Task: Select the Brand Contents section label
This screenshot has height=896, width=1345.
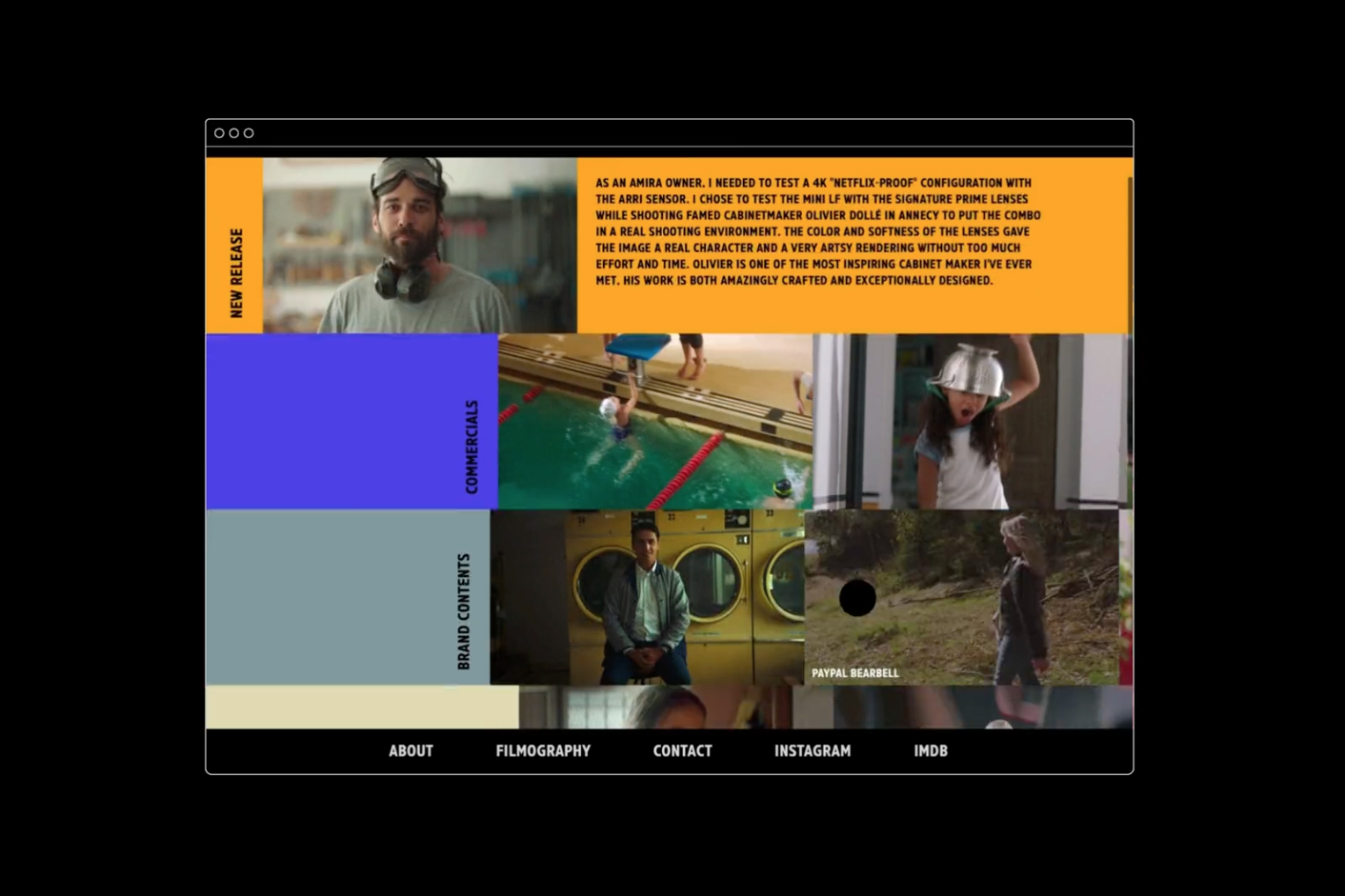Action: pos(464,611)
